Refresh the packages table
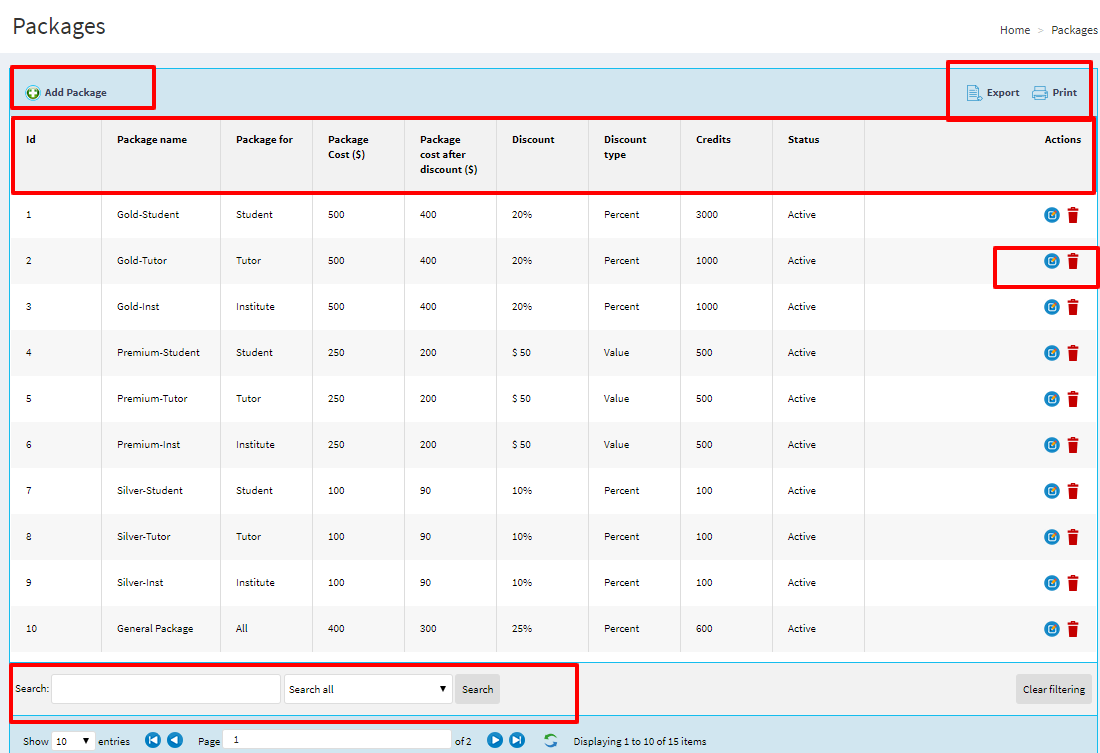1100x753 pixels. [550, 740]
